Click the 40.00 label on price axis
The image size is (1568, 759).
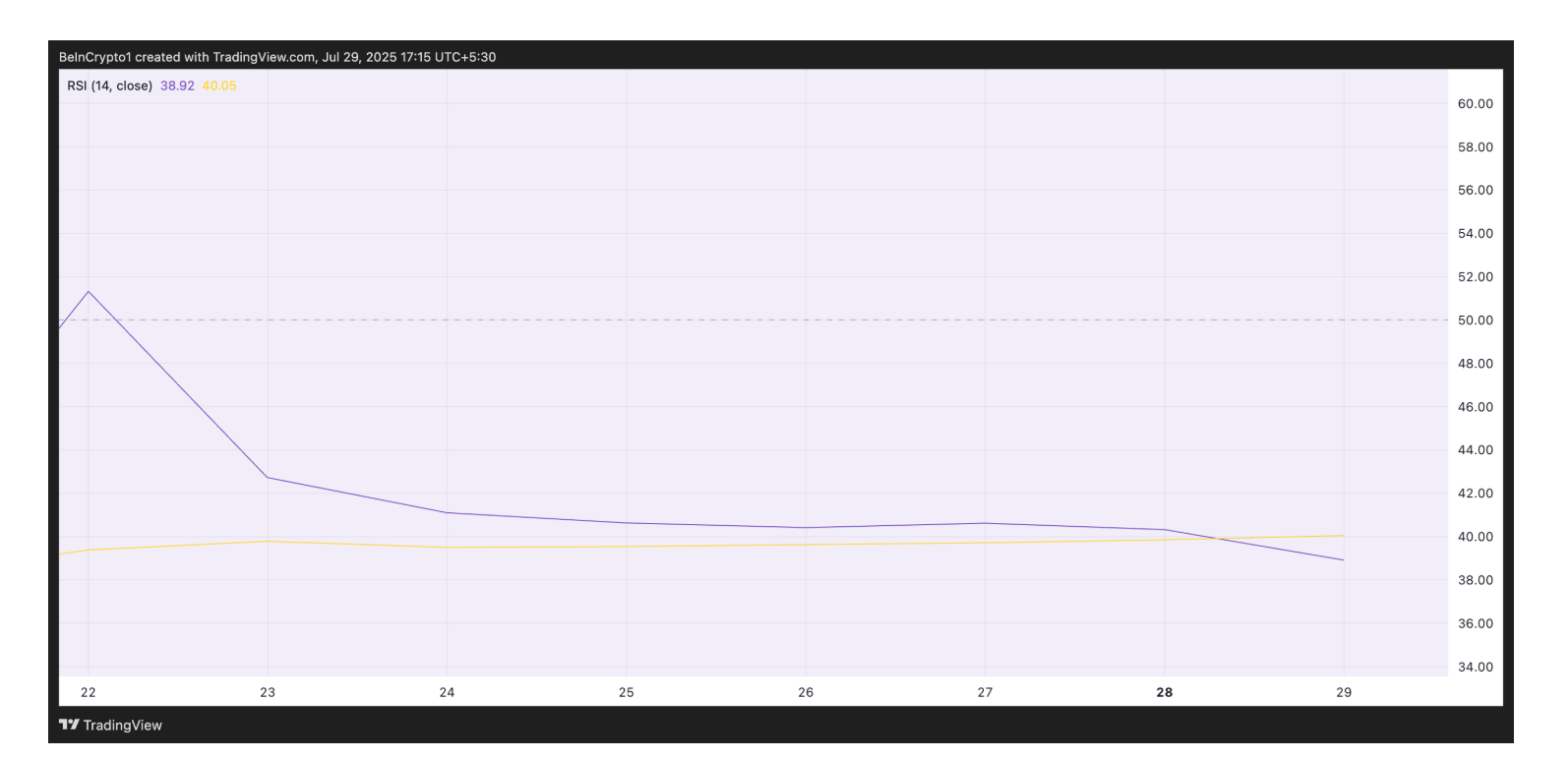tap(1475, 537)
